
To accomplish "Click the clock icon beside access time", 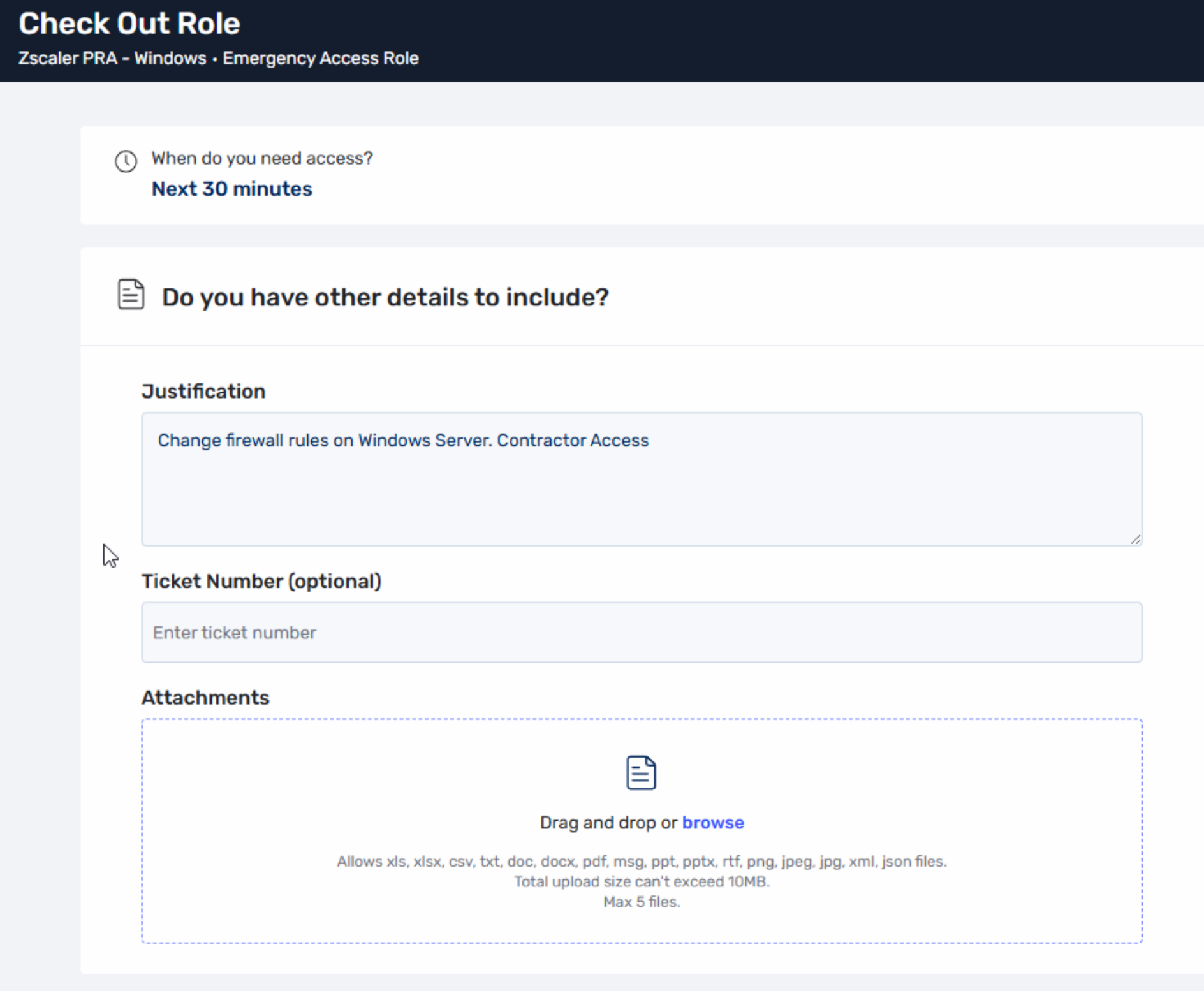I will 126,161.
